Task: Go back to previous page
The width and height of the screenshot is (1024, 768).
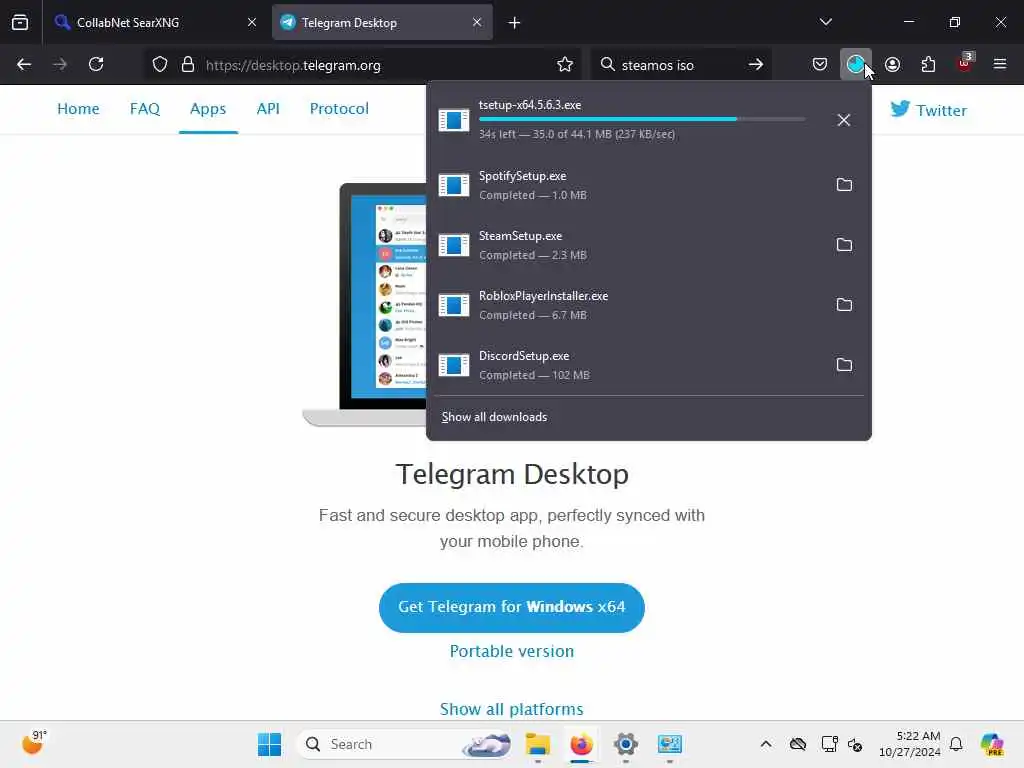Action: [24, 65]
